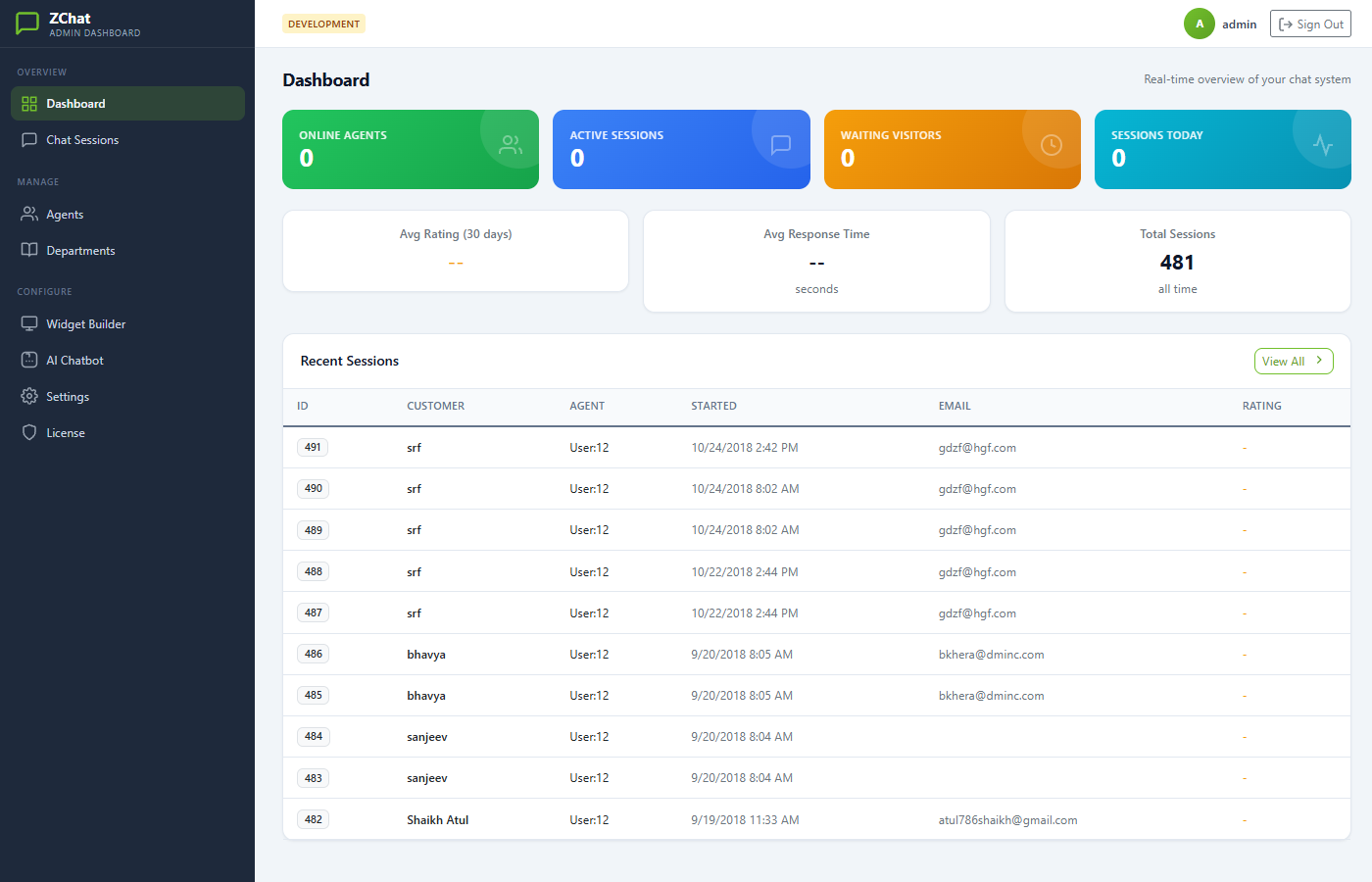Click the chat icon on Active Sessions card

coord(780,144)
